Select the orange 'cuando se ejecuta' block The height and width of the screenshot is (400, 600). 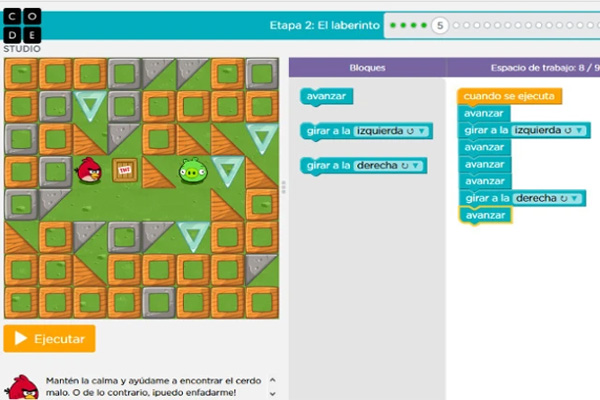point(509,96)
